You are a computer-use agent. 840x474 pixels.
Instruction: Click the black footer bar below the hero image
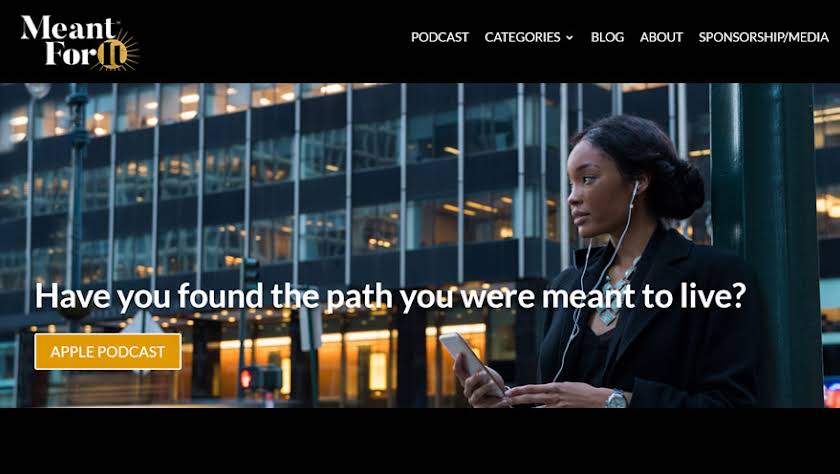[420, 441]
